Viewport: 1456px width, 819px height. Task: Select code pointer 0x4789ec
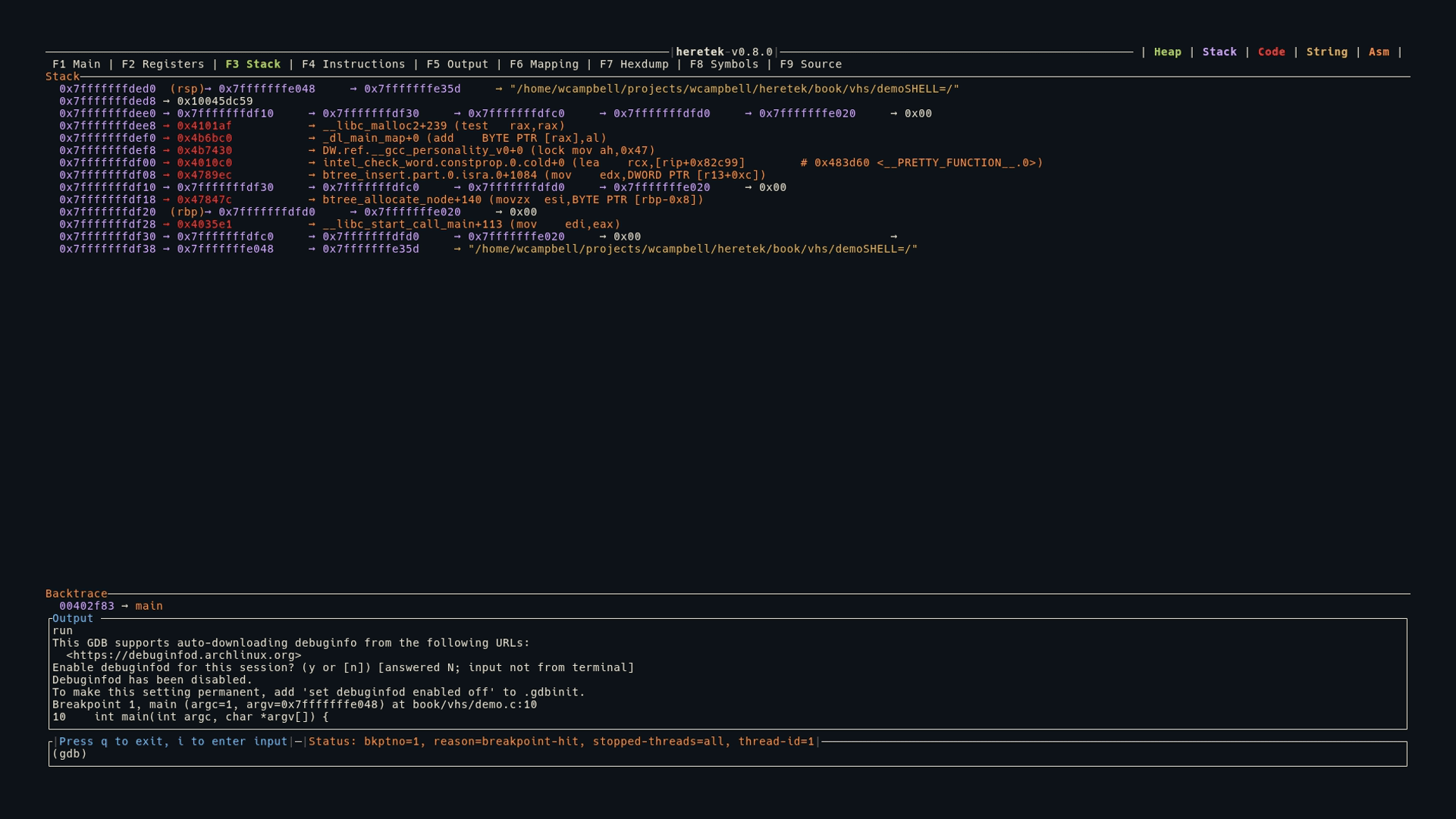[x=204, y=175]
